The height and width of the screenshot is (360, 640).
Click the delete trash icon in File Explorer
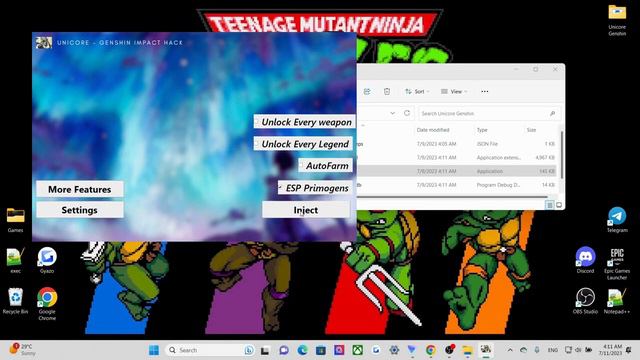tap(387, 91)
